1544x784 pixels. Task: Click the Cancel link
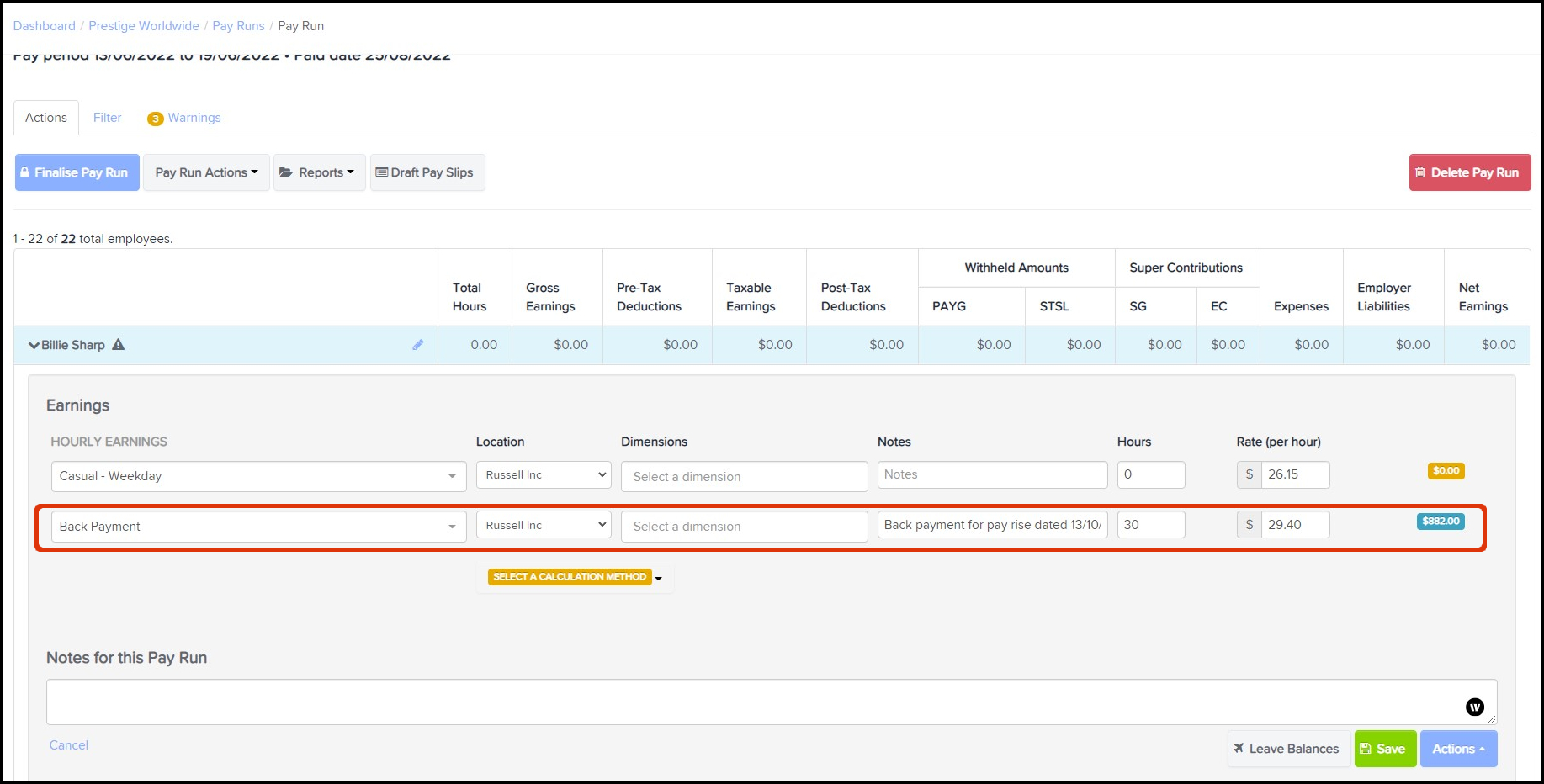[x=69, y=745]
